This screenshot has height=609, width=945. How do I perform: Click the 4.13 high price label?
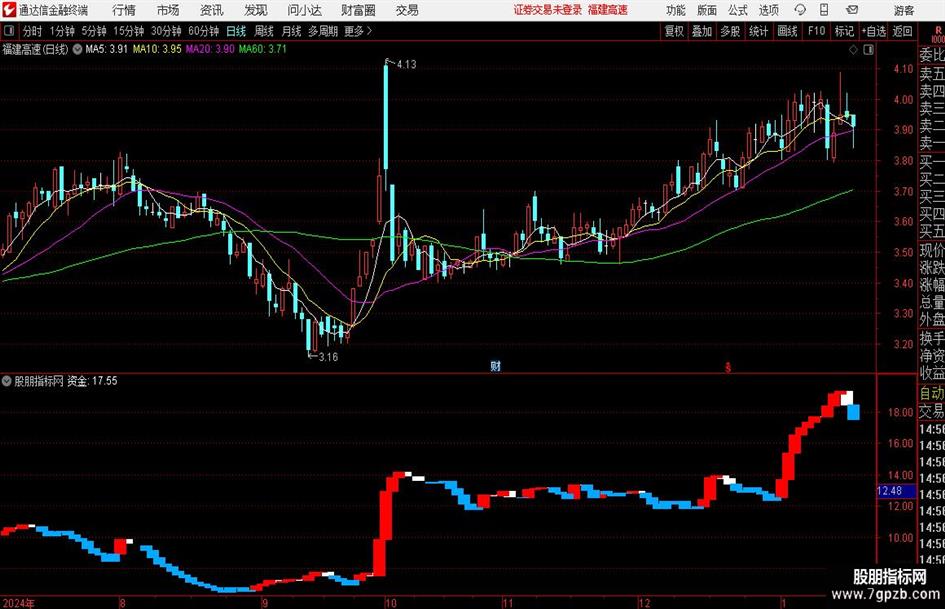coord(406,65)
